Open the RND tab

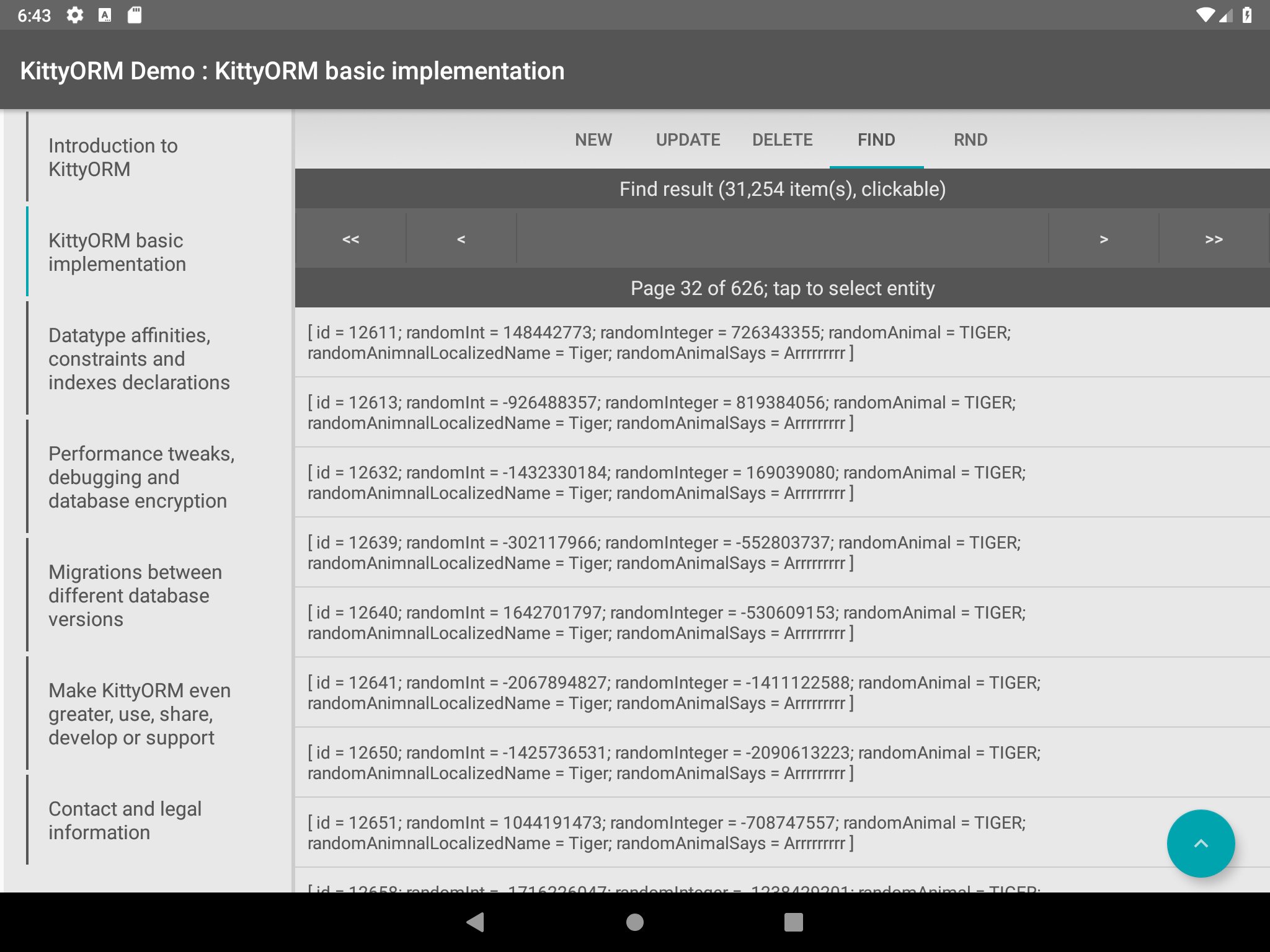pyautogui.click(x=970, y=139)
